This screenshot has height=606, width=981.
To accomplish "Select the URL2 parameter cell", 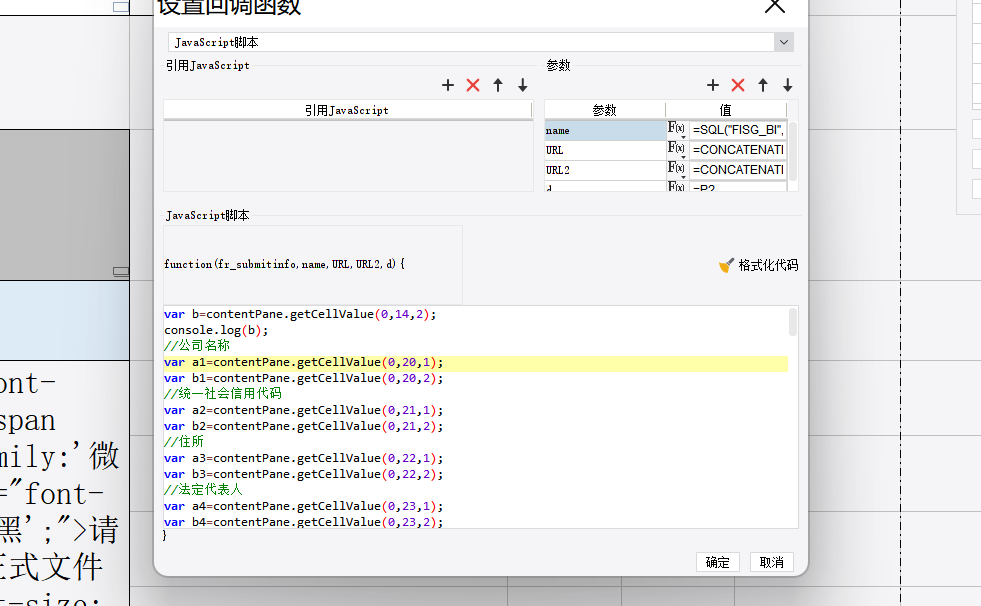I will 605,170.
